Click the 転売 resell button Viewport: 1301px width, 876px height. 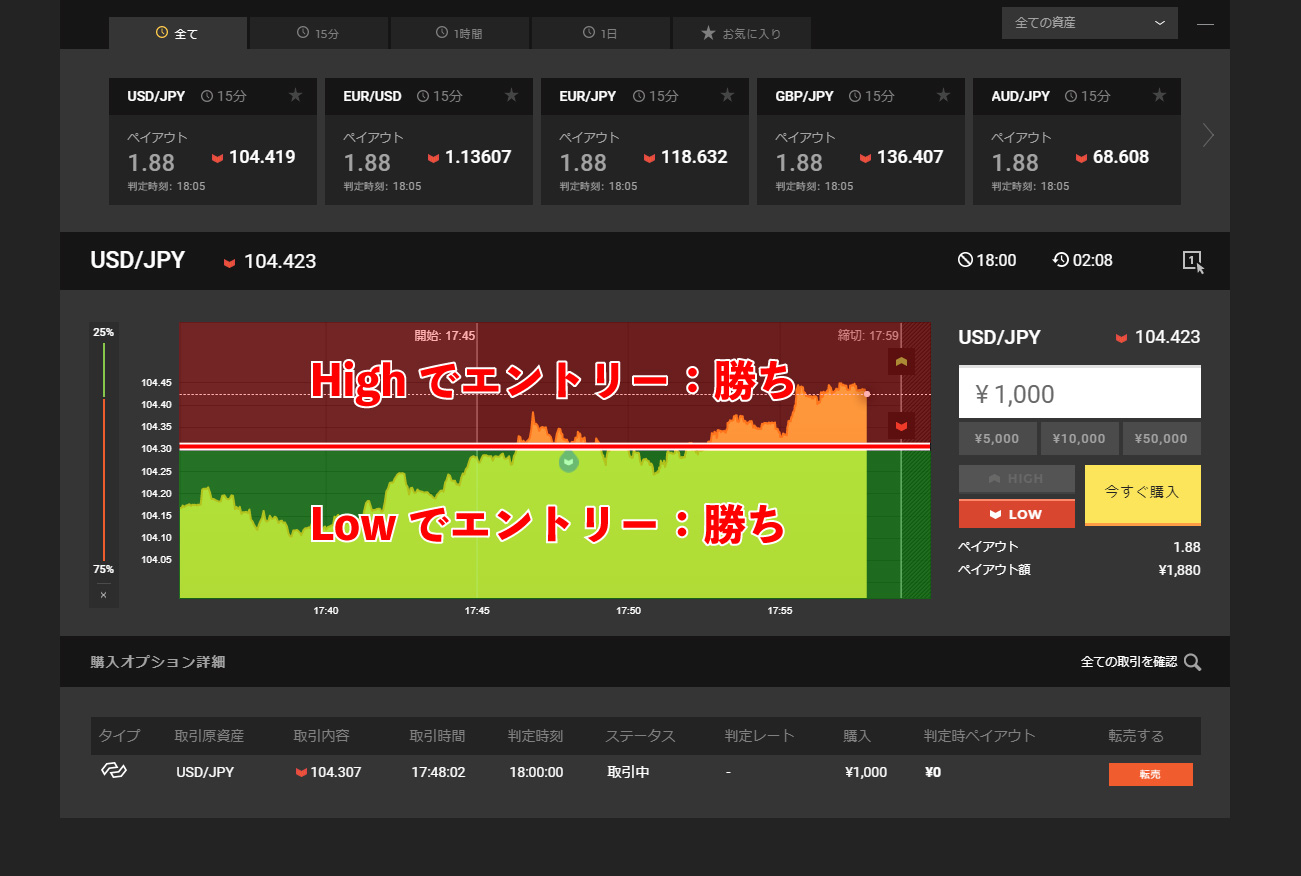[x=1151, y=774]
